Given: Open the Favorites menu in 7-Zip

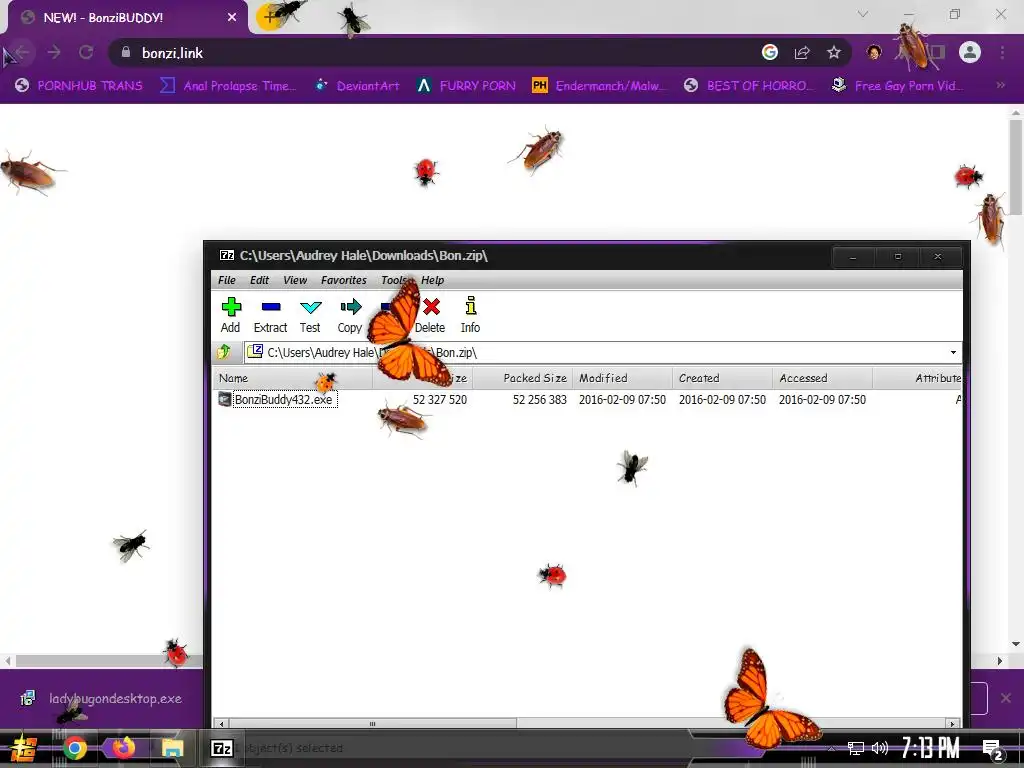Looking at the screenshot, I should (x=344, y=280).
